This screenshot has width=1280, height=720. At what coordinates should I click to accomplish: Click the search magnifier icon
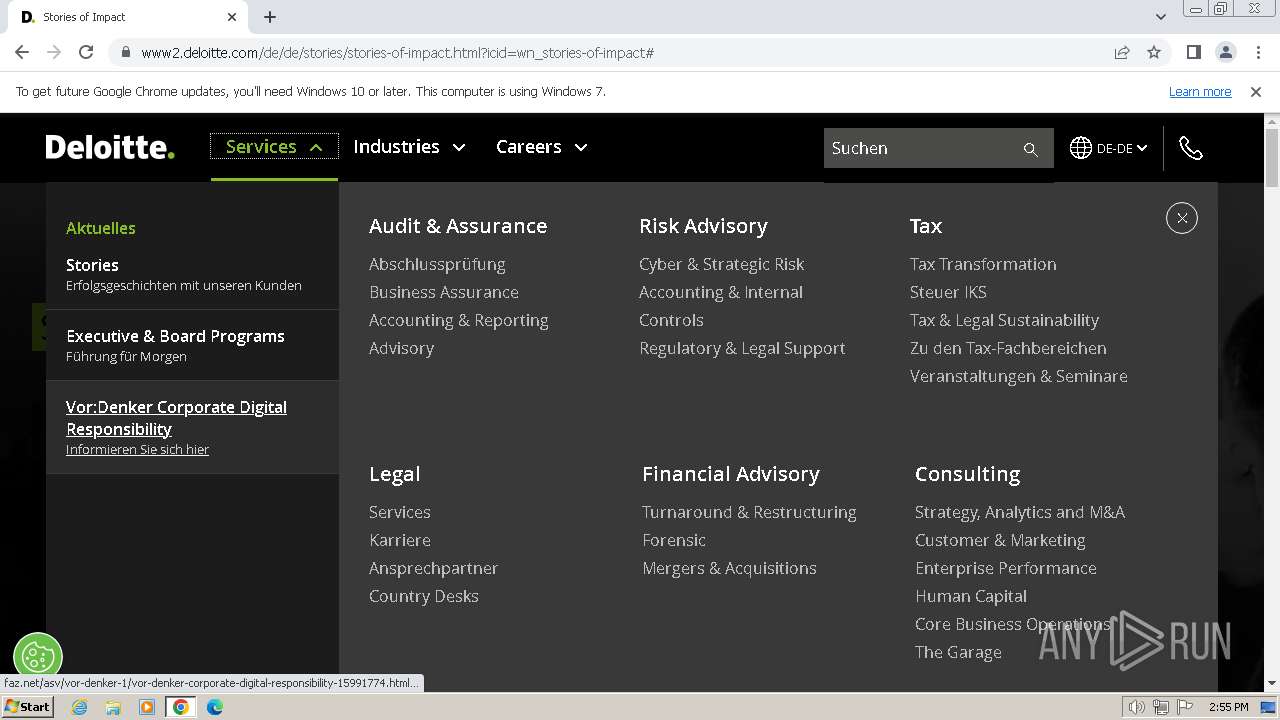[1030, 149]
